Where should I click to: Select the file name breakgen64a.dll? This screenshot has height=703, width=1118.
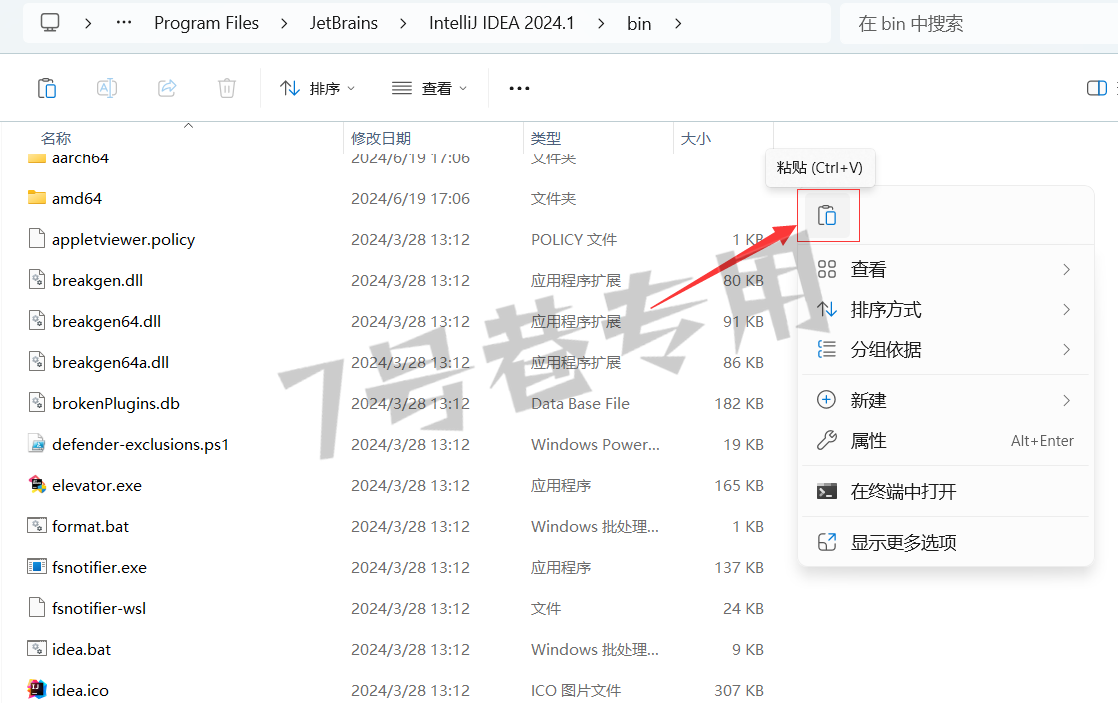pos(111,362)
